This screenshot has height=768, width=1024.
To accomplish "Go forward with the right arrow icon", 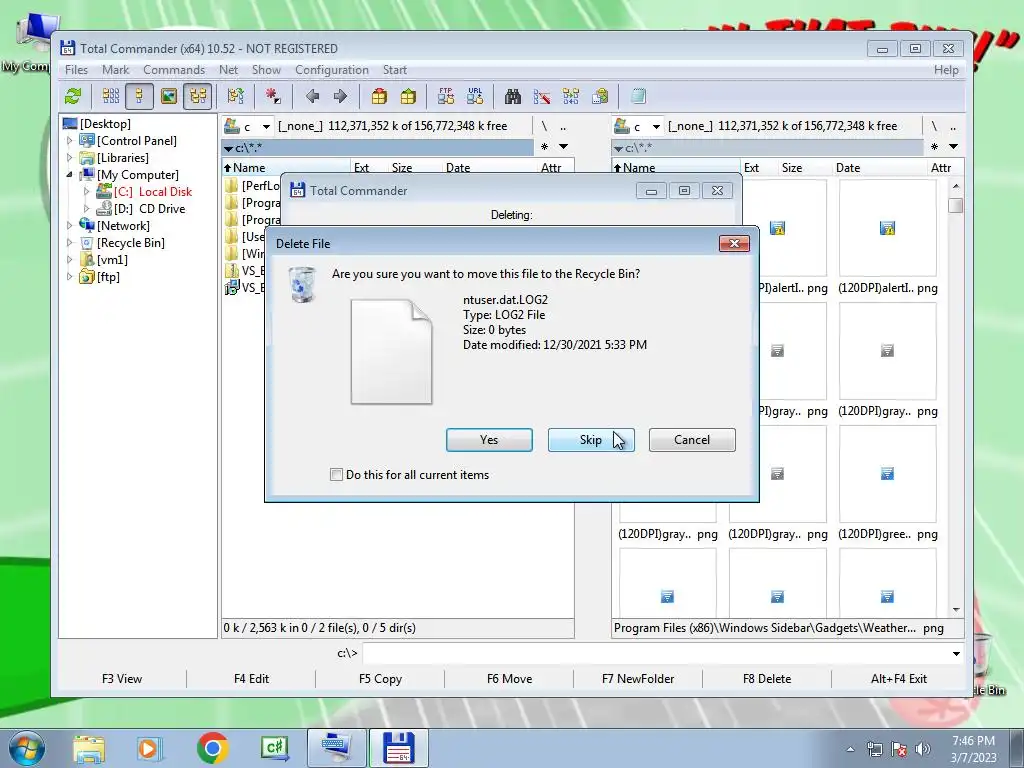I will [340, 97].
